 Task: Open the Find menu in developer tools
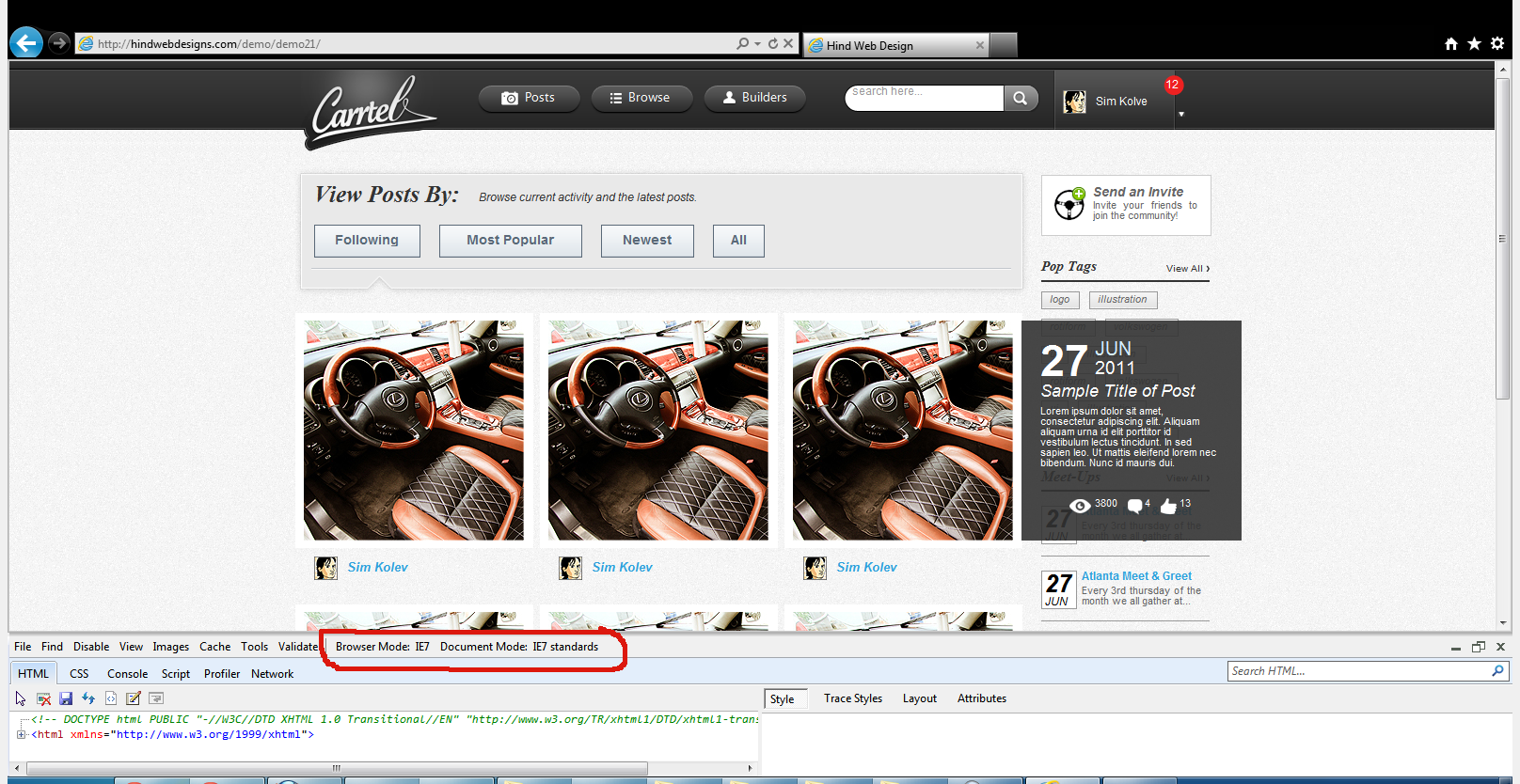(52, 647)
